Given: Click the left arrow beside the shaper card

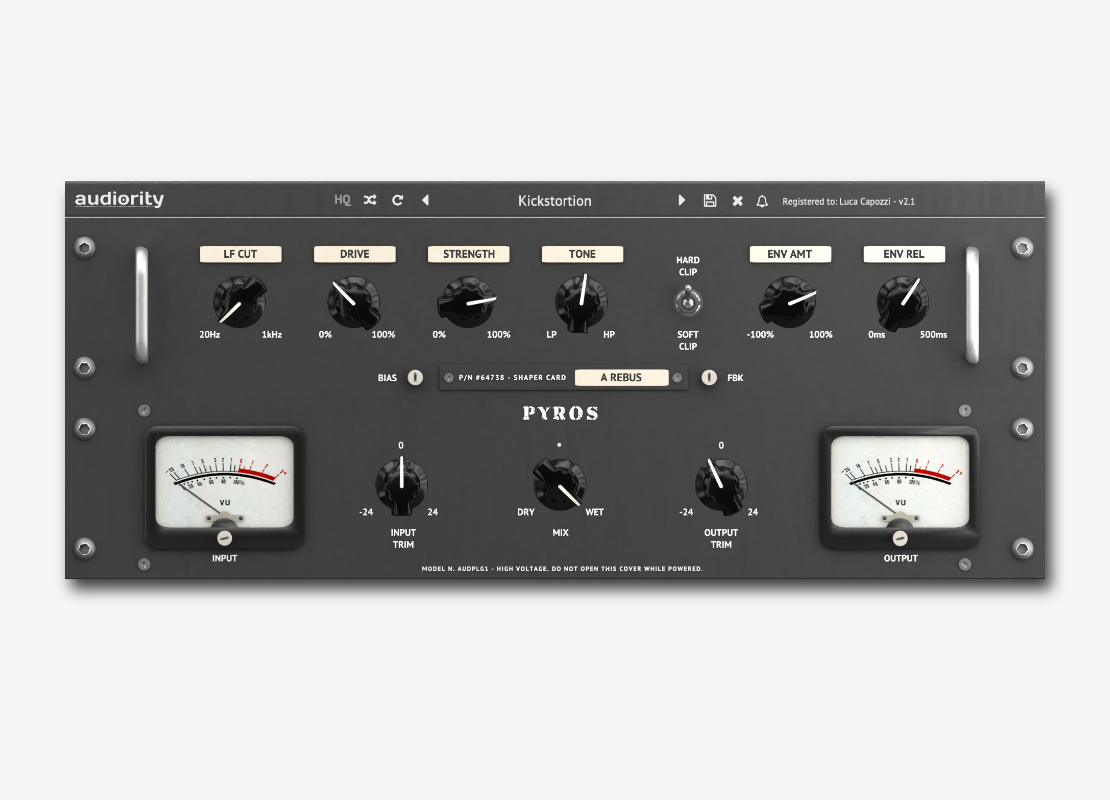Looking at the screenshot, I should (449, 377).
